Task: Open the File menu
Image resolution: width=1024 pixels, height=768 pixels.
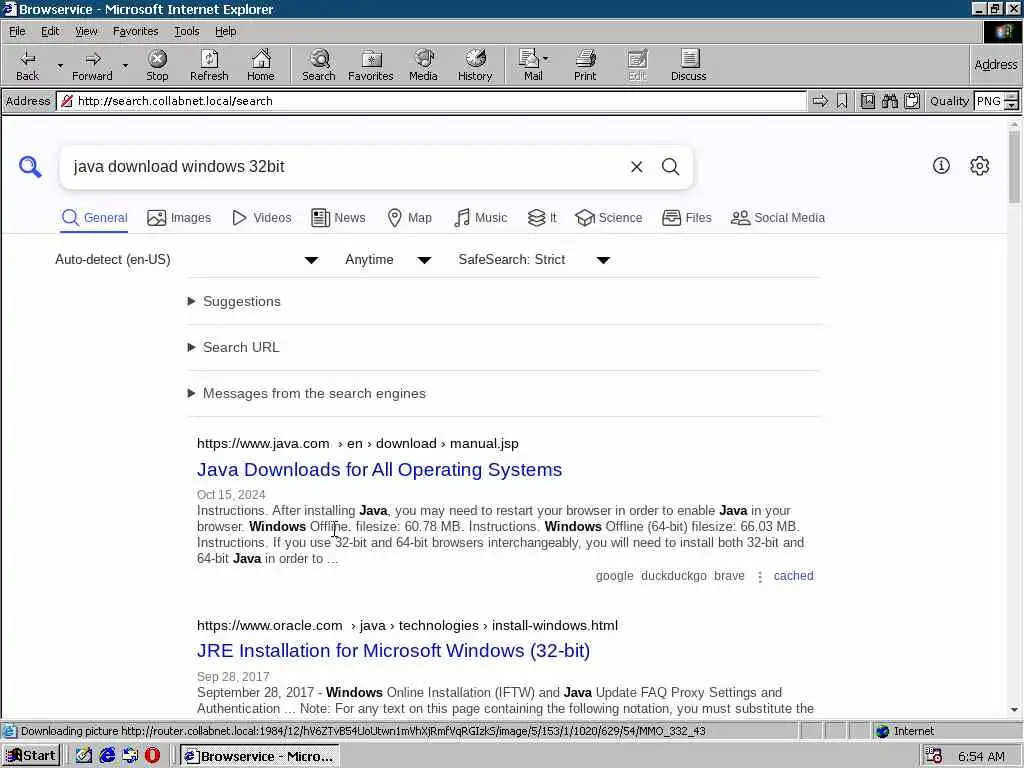Action: (x=17, y=31)
